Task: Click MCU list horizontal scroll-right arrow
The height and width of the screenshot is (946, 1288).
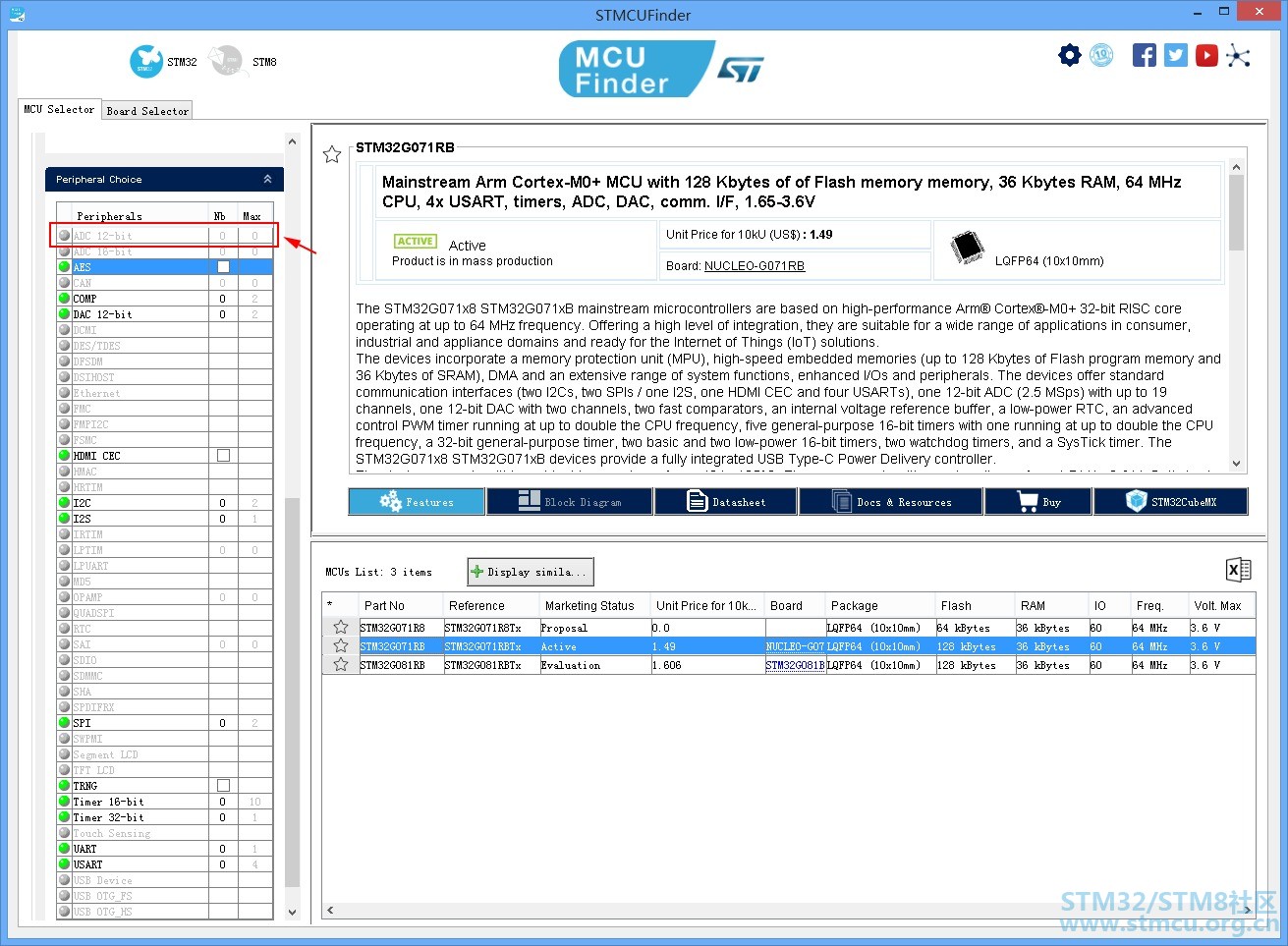Action: click(x=1249, y=910)
